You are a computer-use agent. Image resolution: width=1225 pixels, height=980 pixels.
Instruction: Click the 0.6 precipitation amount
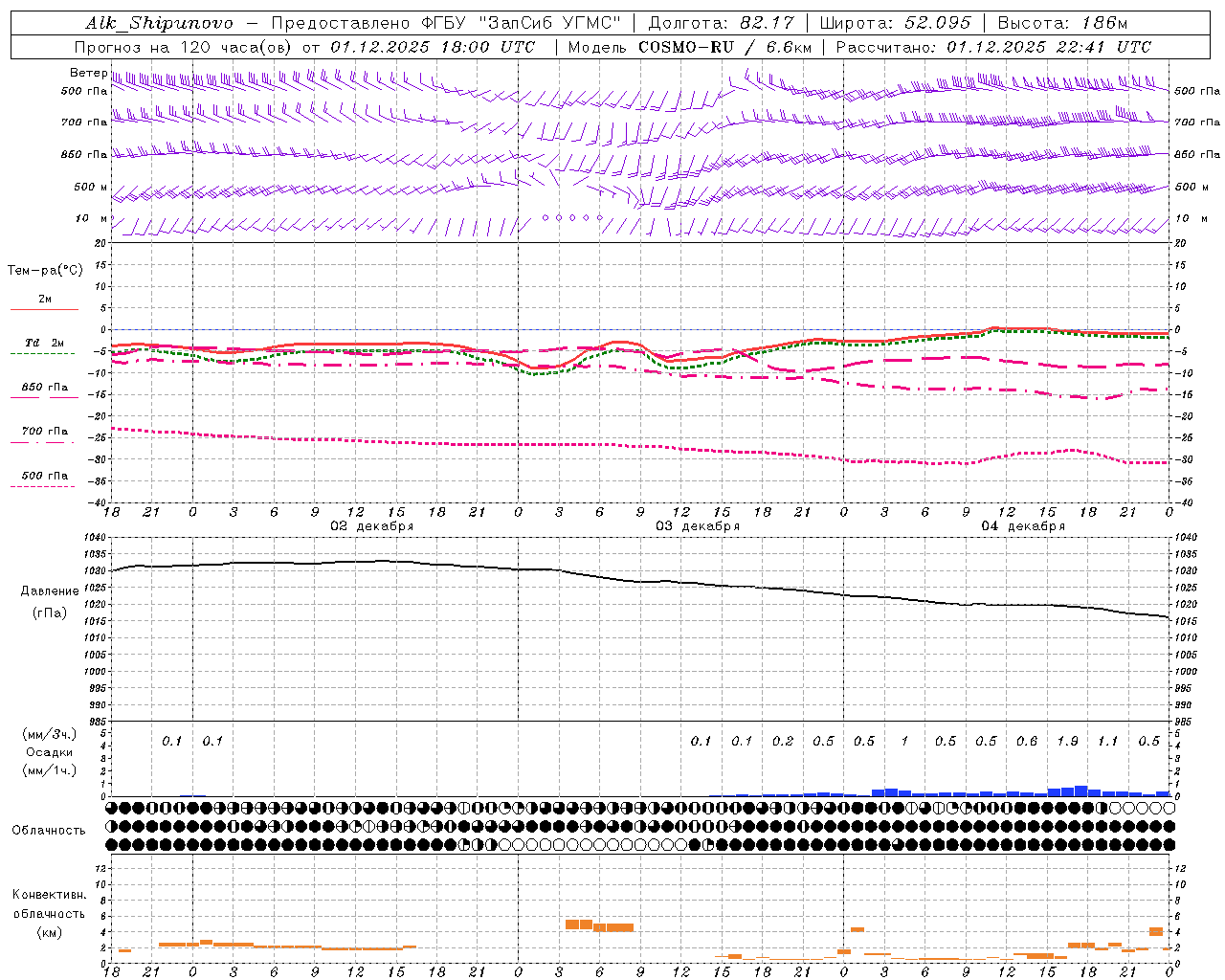click(x=1026, y=741)
